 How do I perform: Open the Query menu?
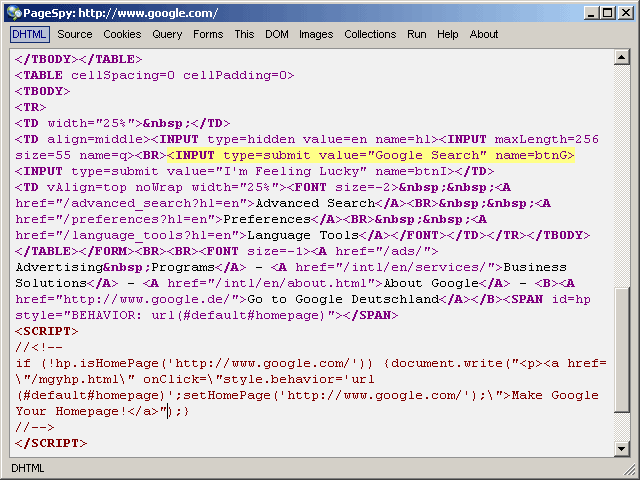[x=167, y=34]
